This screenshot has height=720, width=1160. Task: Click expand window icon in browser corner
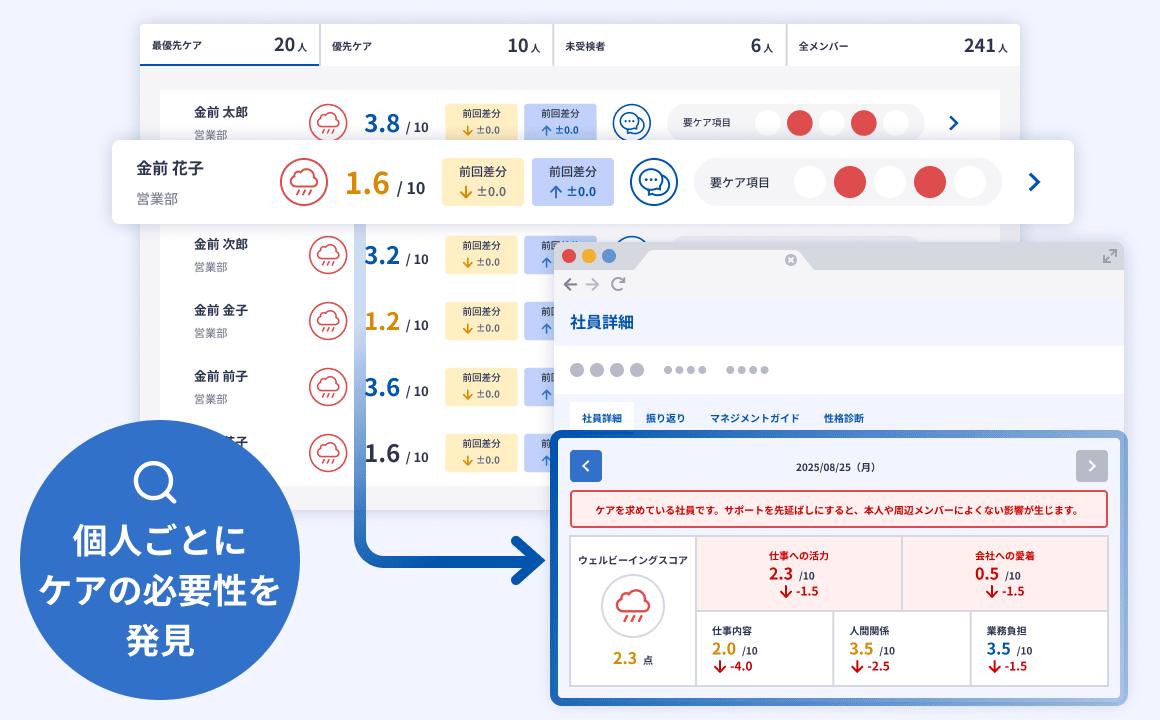[1109, 257]
